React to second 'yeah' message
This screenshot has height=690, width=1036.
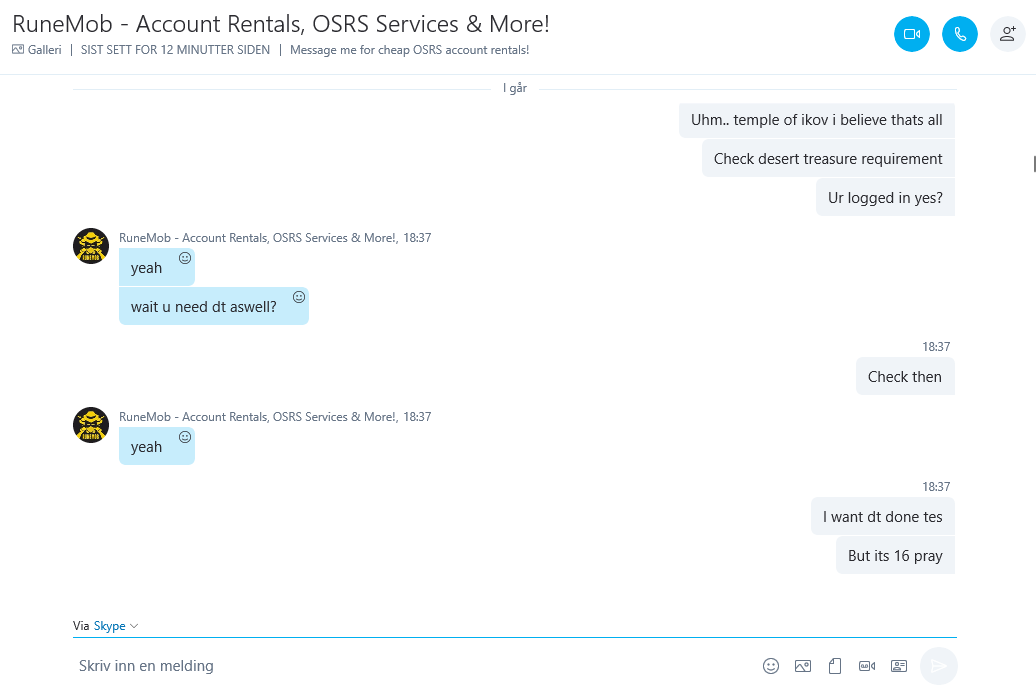[x=185, y=437]
